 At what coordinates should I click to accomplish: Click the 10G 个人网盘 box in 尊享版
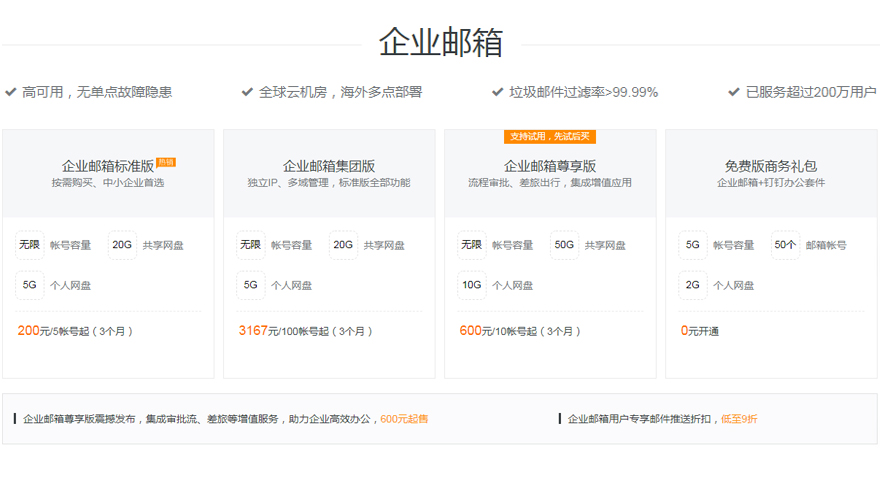[472, 285]
